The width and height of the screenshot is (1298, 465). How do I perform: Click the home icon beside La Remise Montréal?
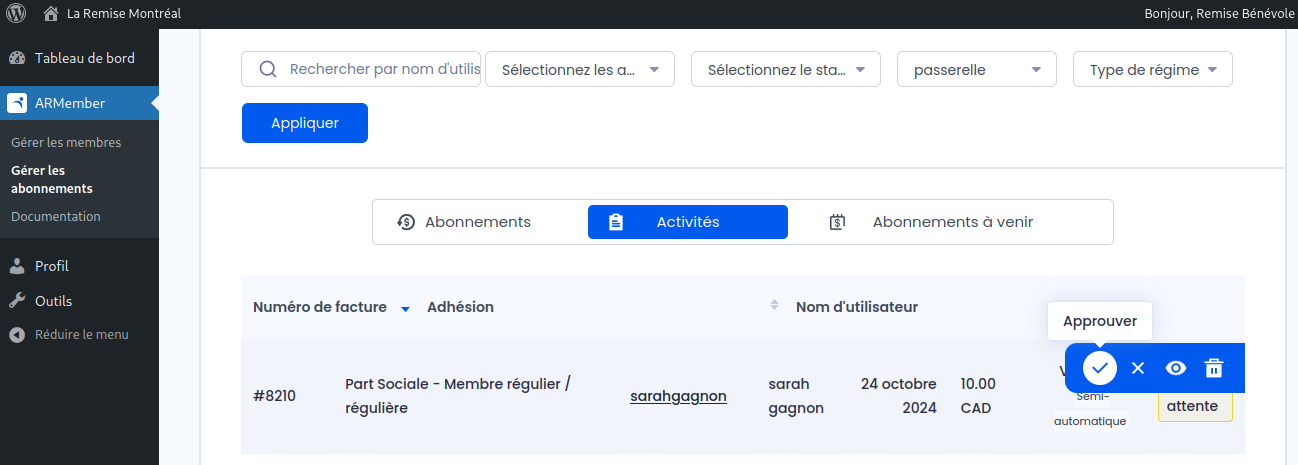50,14
